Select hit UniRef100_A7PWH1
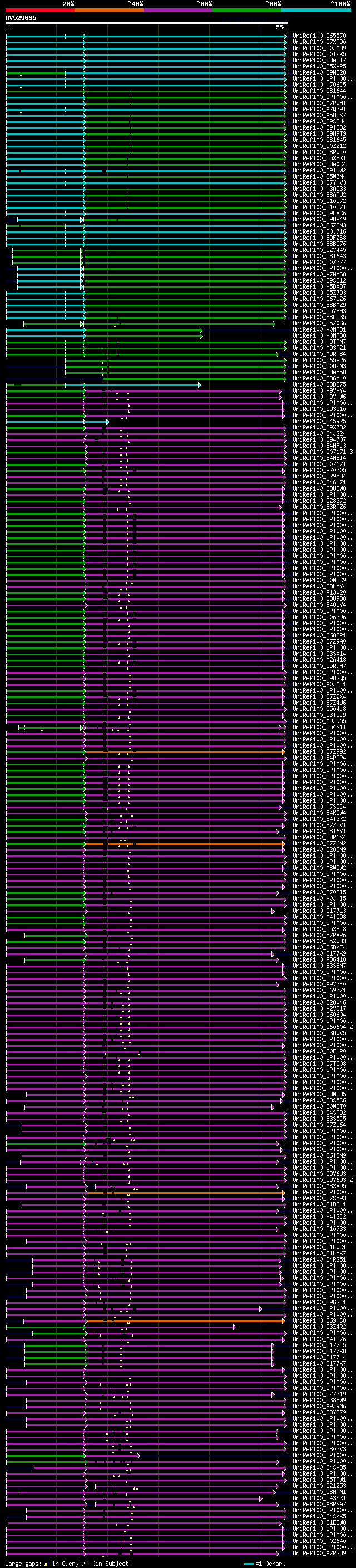The height and width of the screenshot is (1568, 356). pyautogui.click(x=319, y=103)
